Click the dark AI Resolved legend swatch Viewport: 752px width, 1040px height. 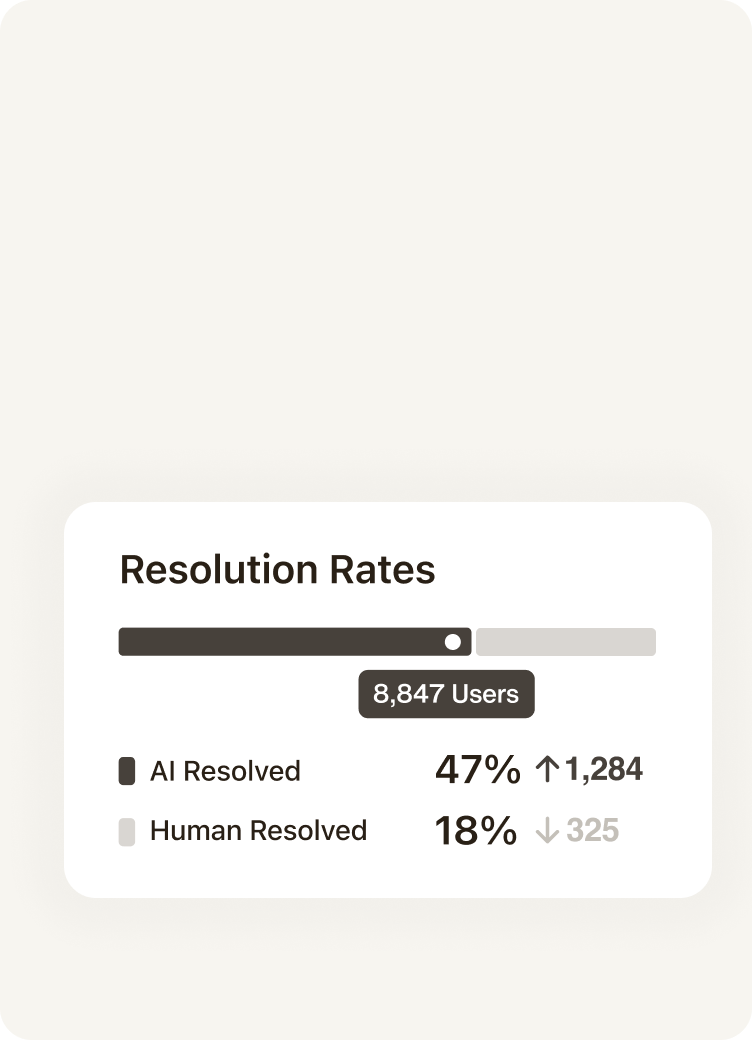(127, 771)
